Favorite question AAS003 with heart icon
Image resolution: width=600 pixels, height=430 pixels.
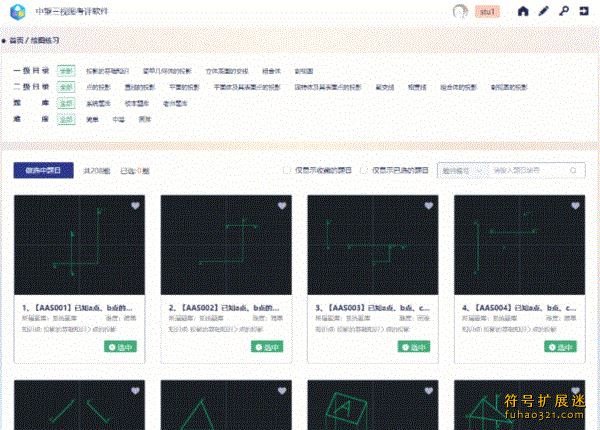pos(429,206)
